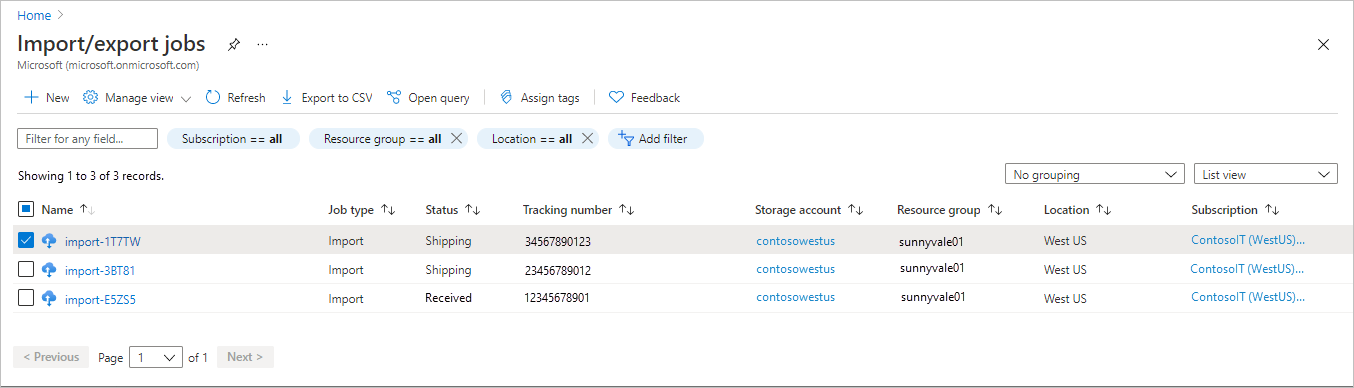The width and height of the screenshot is (1354, 388).
Task: Sort by the Status column
Action: click(x=453, y=210)
